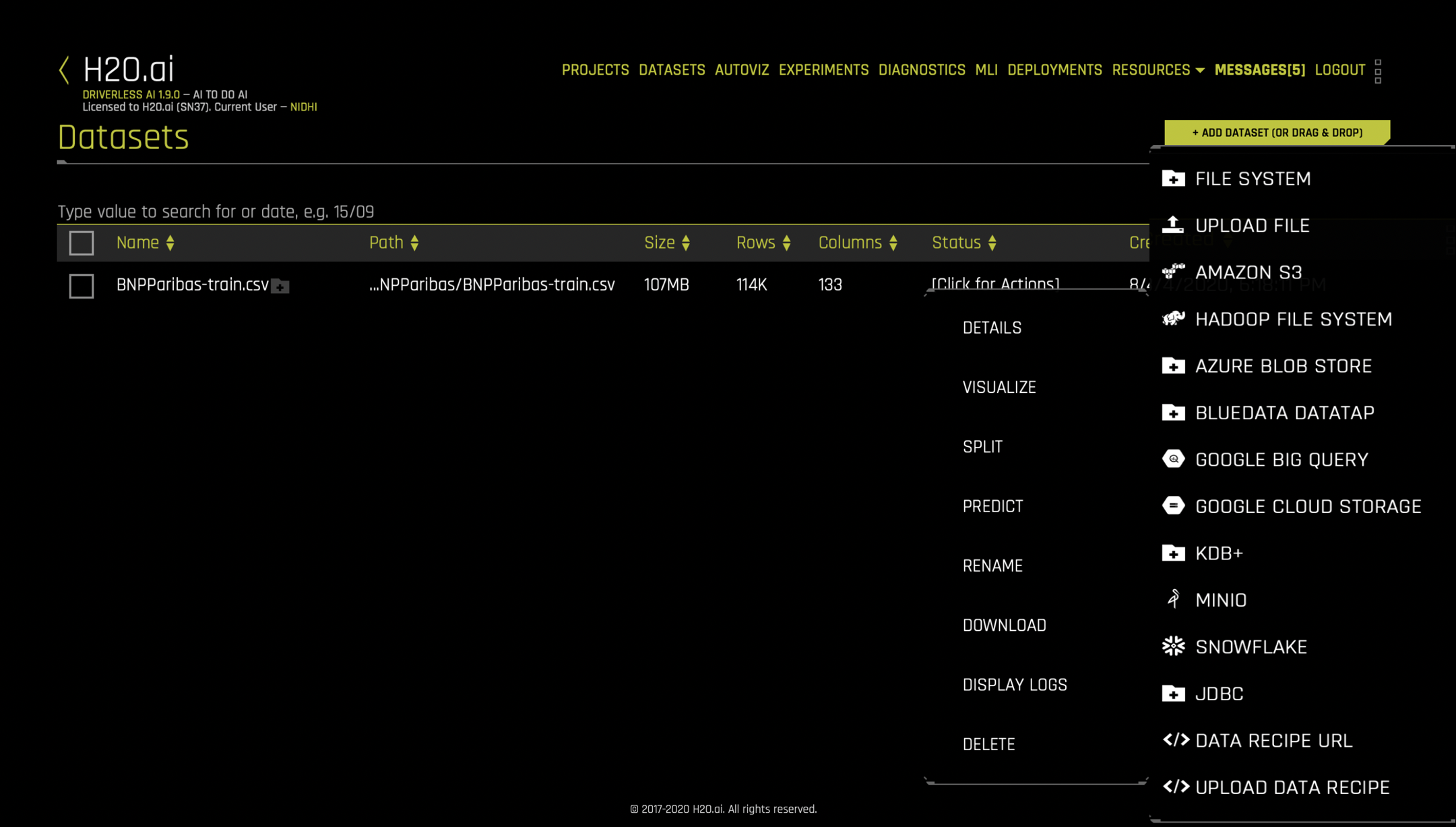Toggle the select-all datasets checkbox
Image resolution: width=1456 pixels, height=827 pixels.
(x=81, y=243)
